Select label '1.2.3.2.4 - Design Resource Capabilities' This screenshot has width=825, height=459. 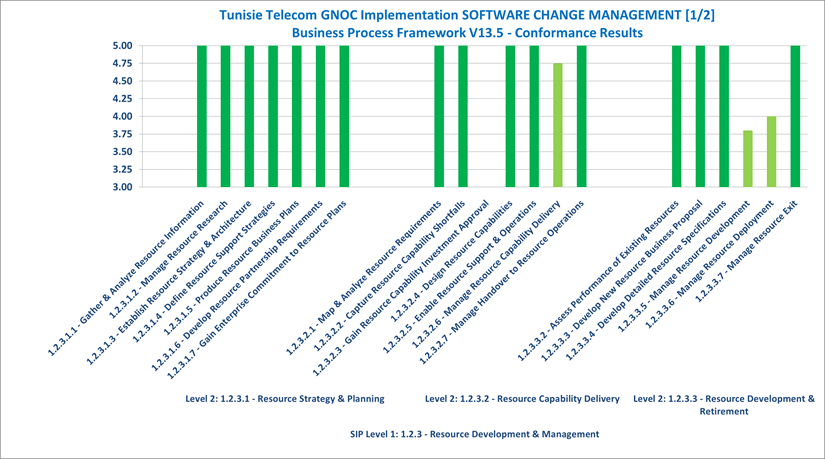pyautogui.click(x=451, y=262)
